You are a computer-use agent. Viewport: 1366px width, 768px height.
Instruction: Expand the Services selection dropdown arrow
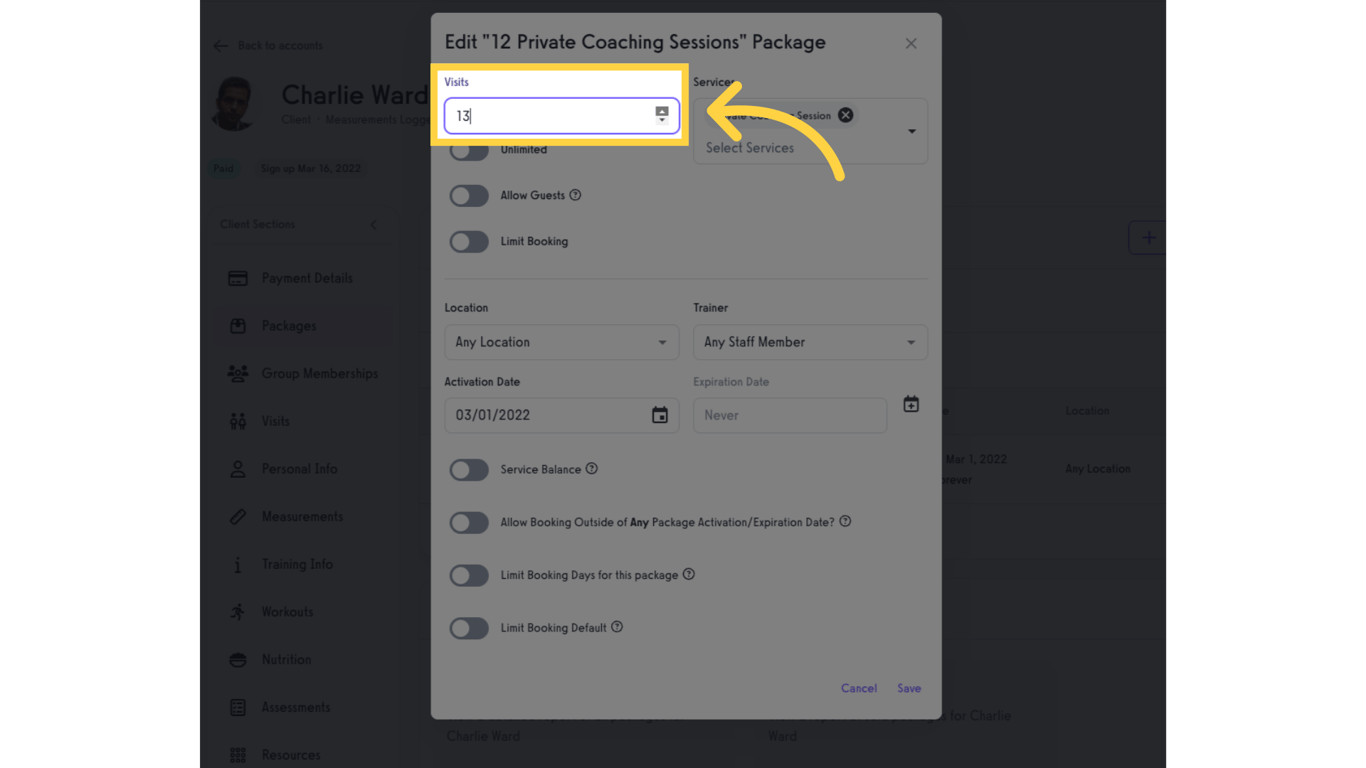911,131
